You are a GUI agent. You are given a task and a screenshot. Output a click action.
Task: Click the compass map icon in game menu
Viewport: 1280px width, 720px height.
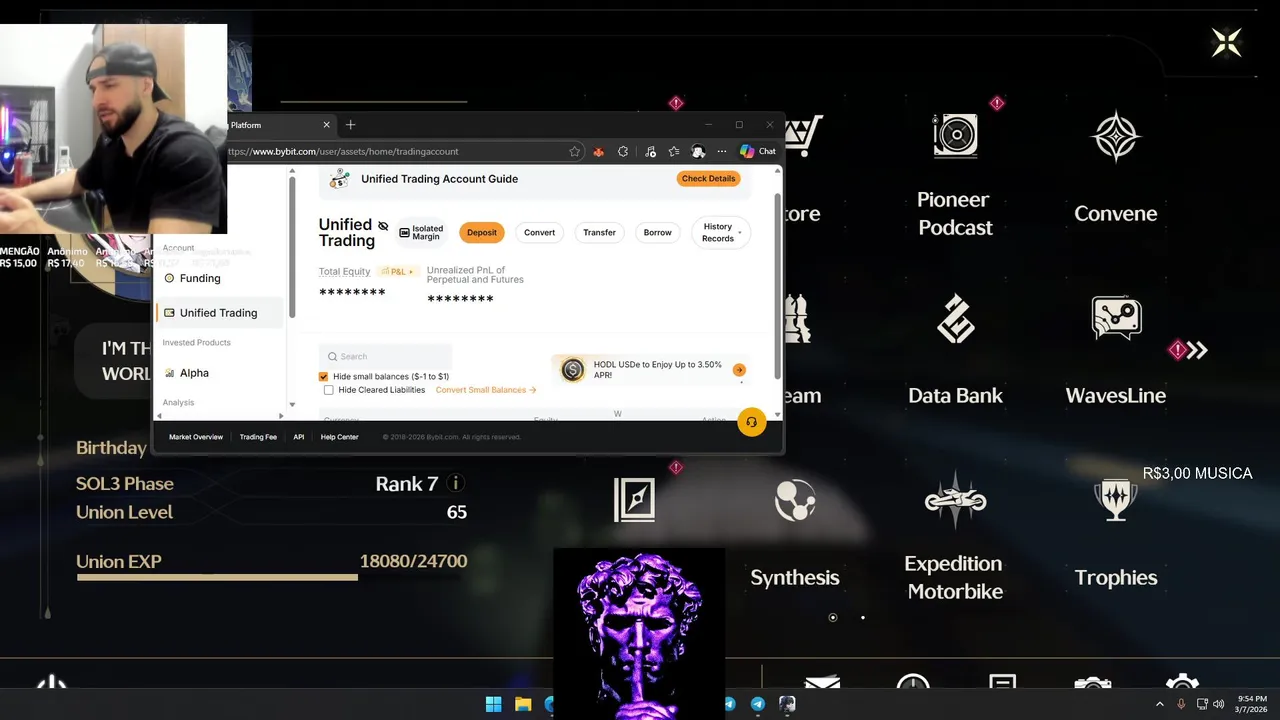coord(634,500)
